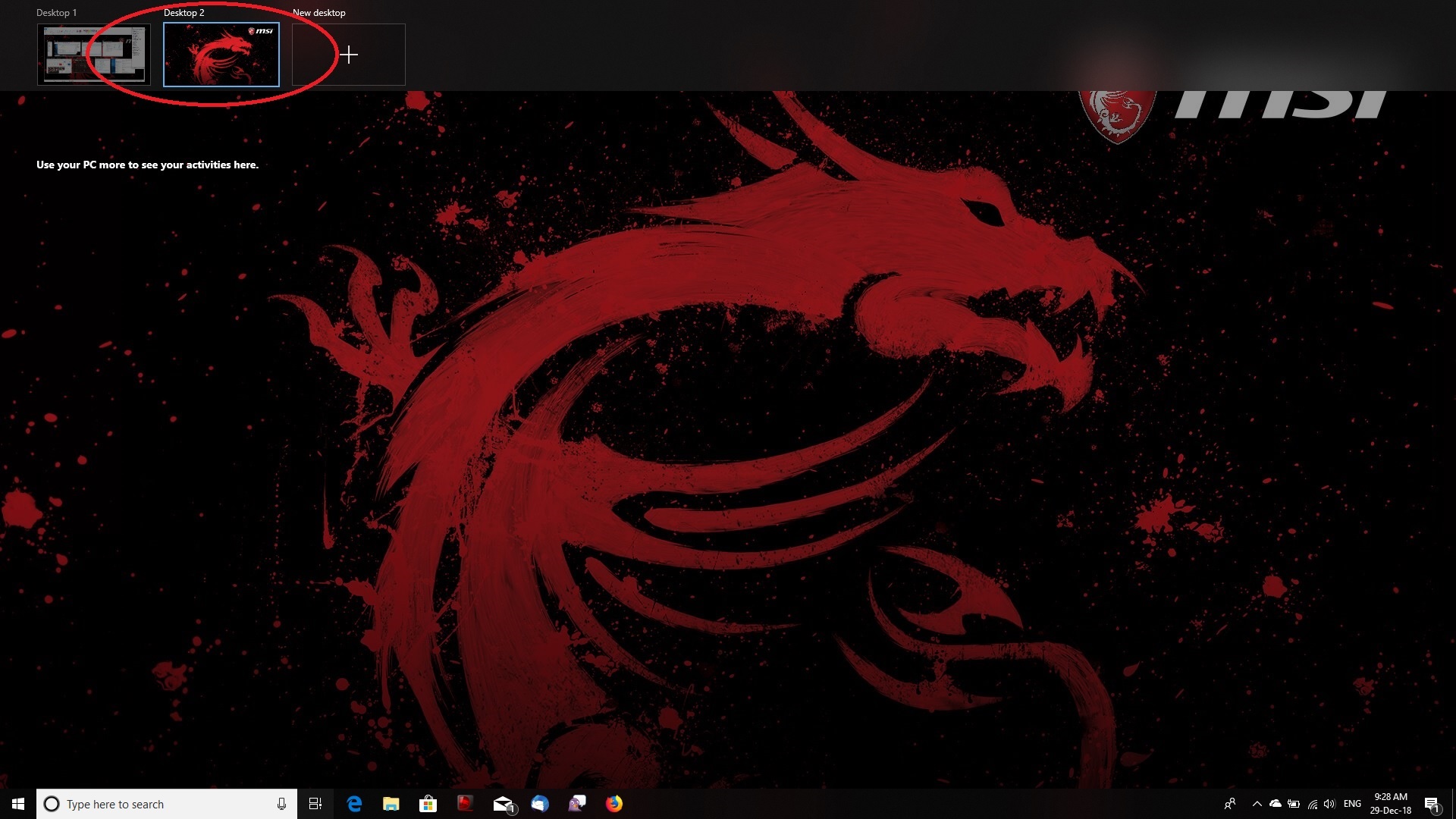This screenshot has height=819, width=1456.
Task: Click the 'Desktop 2' label
Action: (x=184, y=13)
